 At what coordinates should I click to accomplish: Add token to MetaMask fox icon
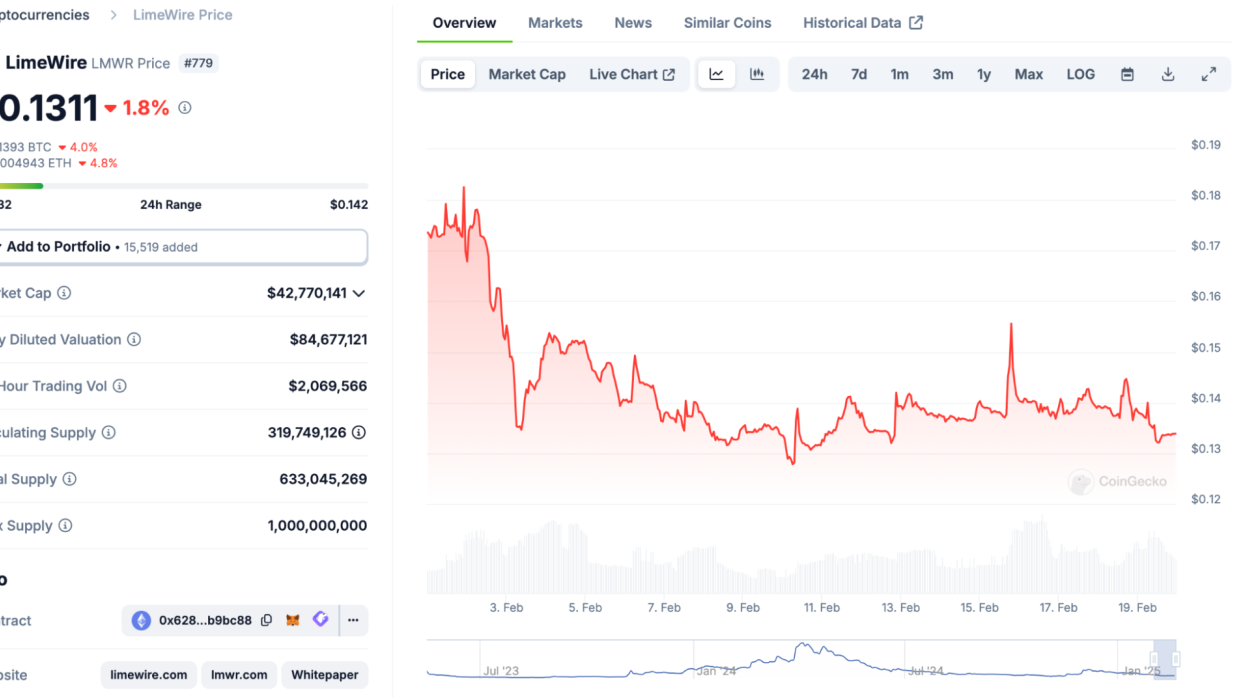click(x=293, y=620)
